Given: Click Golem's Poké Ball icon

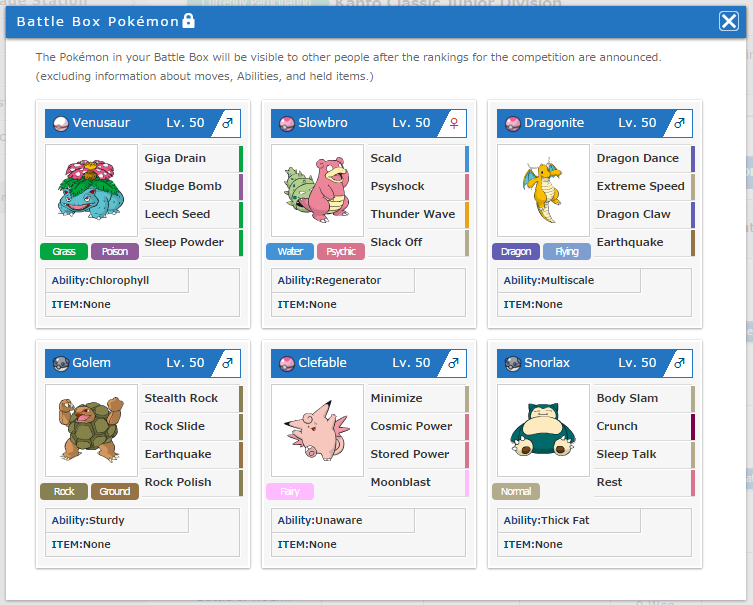Looking at the screenshot, I should (x=61, y=363).
